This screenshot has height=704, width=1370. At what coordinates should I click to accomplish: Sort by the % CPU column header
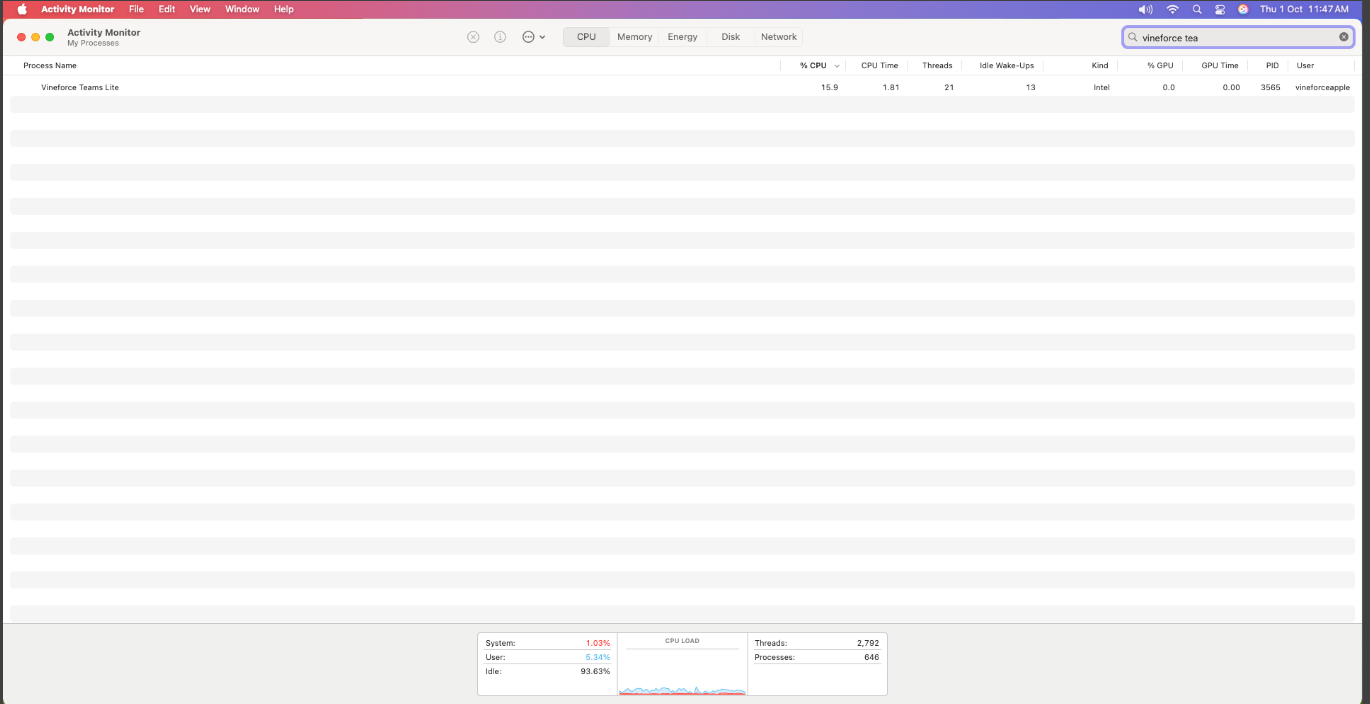pyautogui.click(x=813, y=65)
